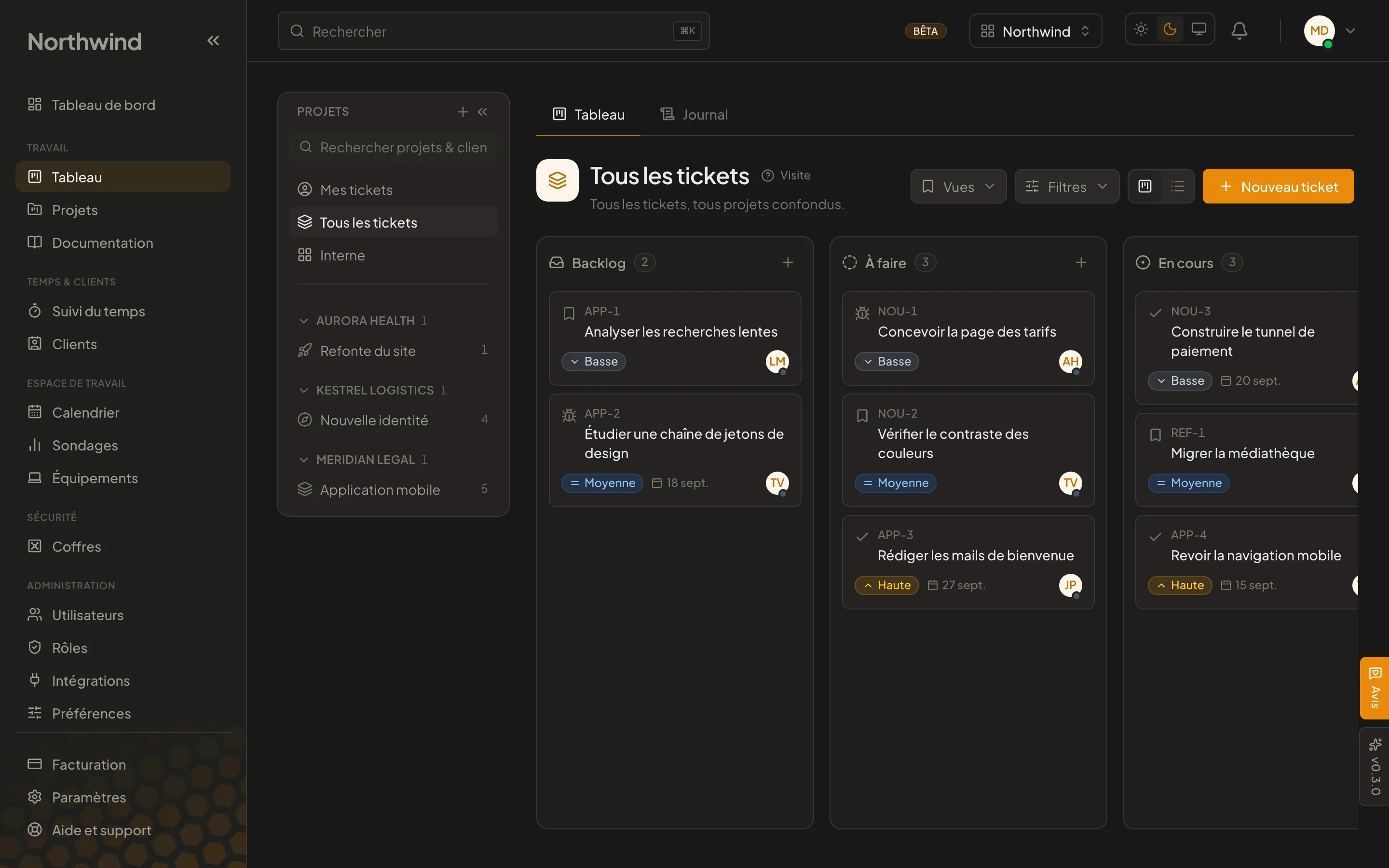
Task: Start the Visite tour link
Action: point(786,175)
